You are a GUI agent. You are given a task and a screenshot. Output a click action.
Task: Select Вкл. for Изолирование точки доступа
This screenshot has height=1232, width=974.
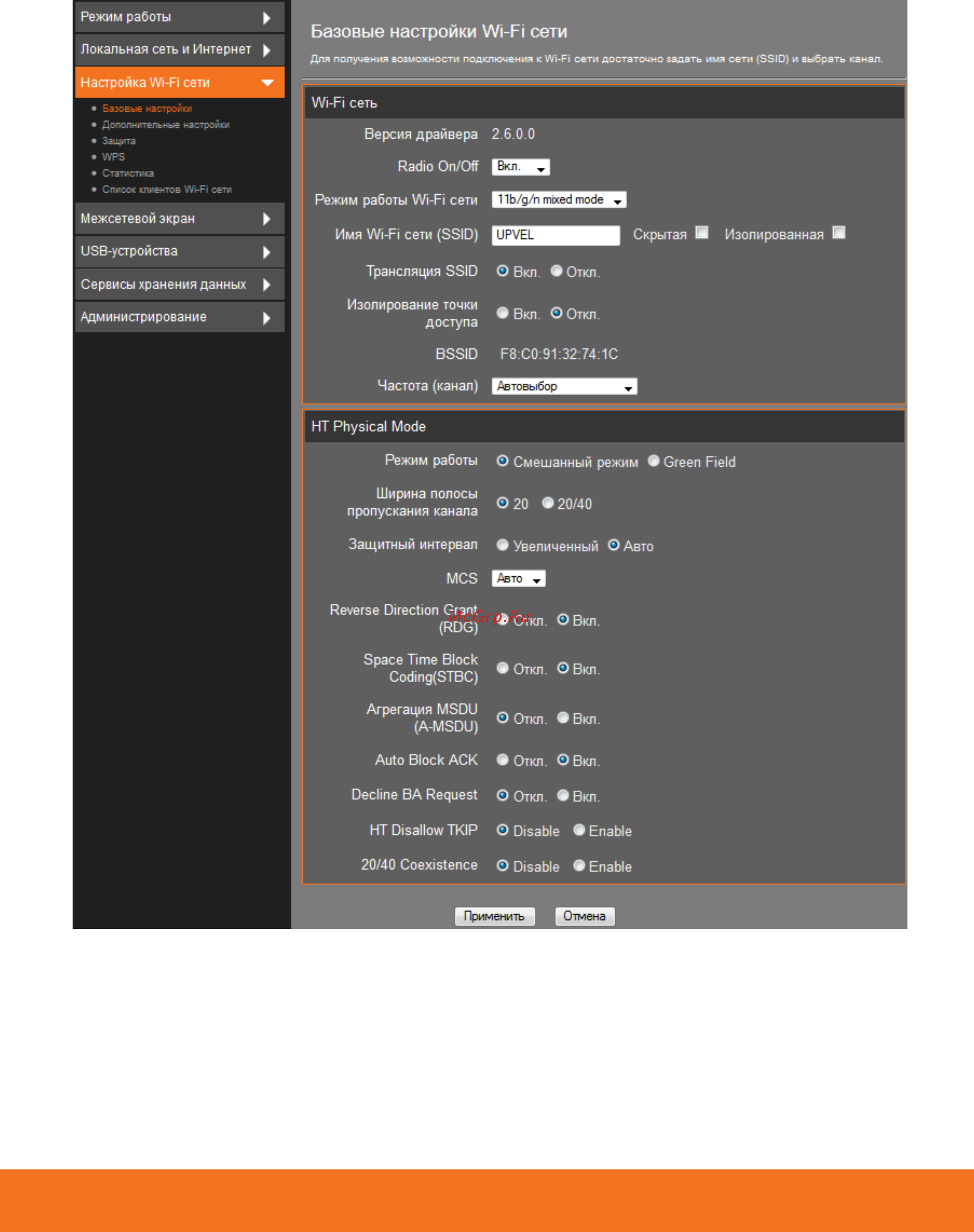pos(502,313)
